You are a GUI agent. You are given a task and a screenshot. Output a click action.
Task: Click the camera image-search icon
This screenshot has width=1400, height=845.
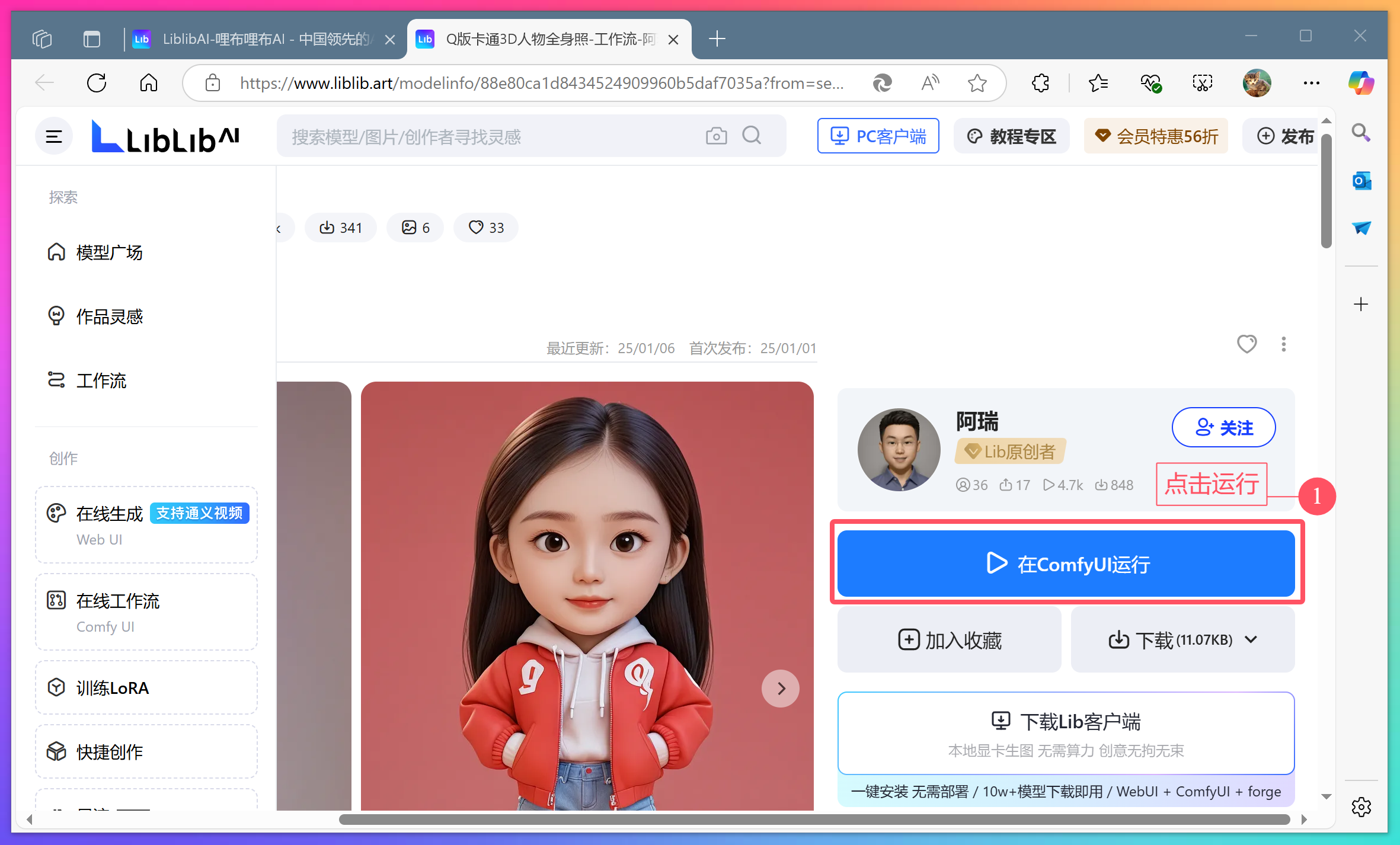(x=716, y=136)
